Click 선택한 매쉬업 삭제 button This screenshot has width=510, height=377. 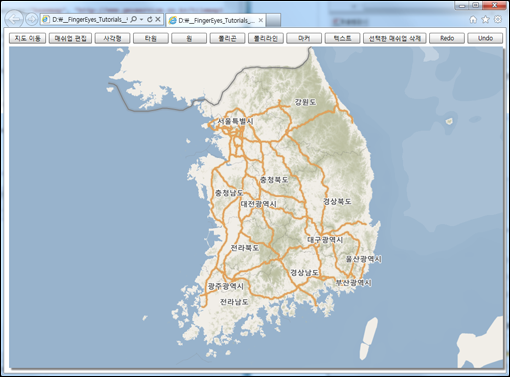pos(395,38)
